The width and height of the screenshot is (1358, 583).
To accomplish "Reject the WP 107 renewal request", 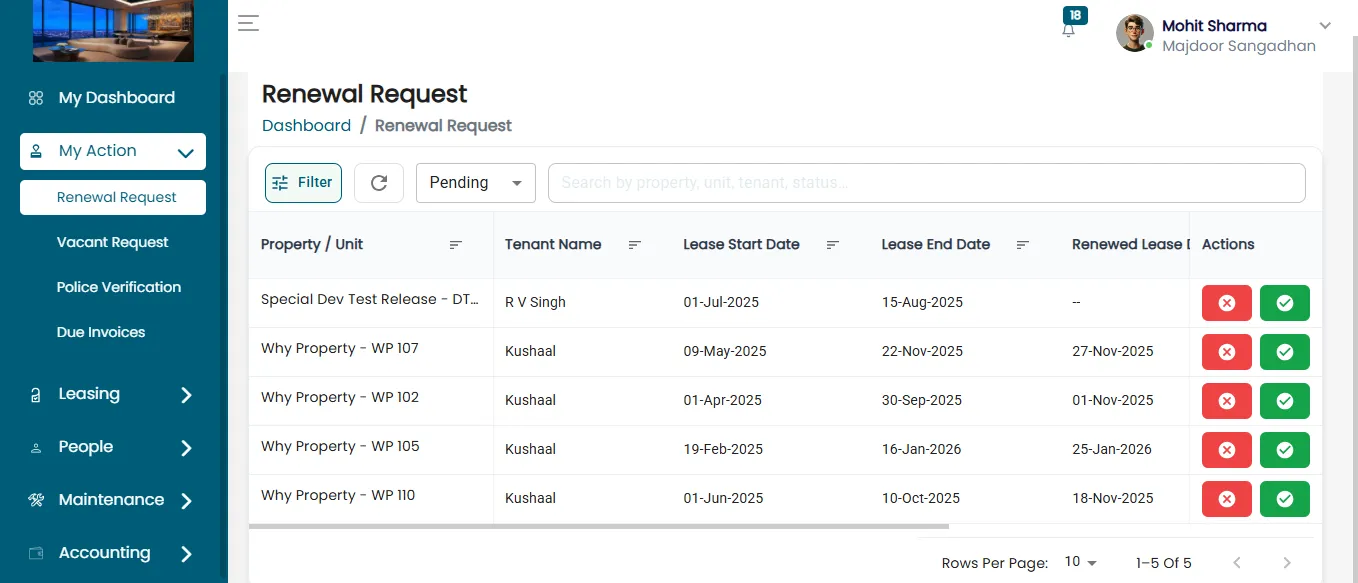I will click(x=1227, y=352).
